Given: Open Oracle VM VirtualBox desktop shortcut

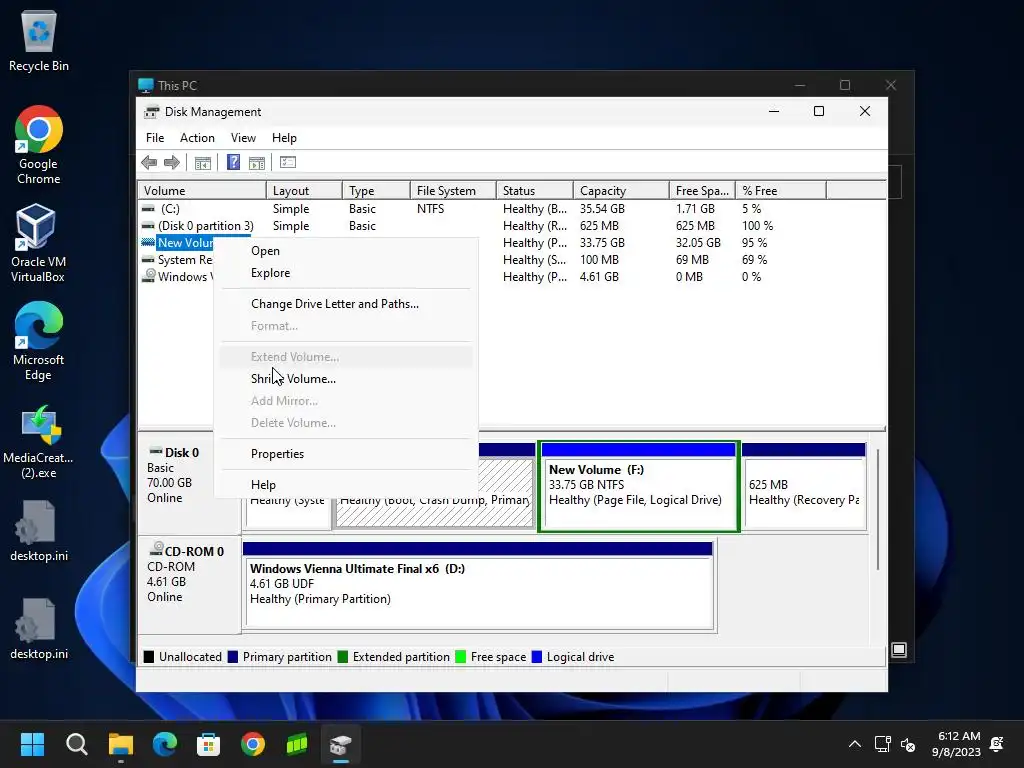Looking at the screenshot, I should 37,243.
